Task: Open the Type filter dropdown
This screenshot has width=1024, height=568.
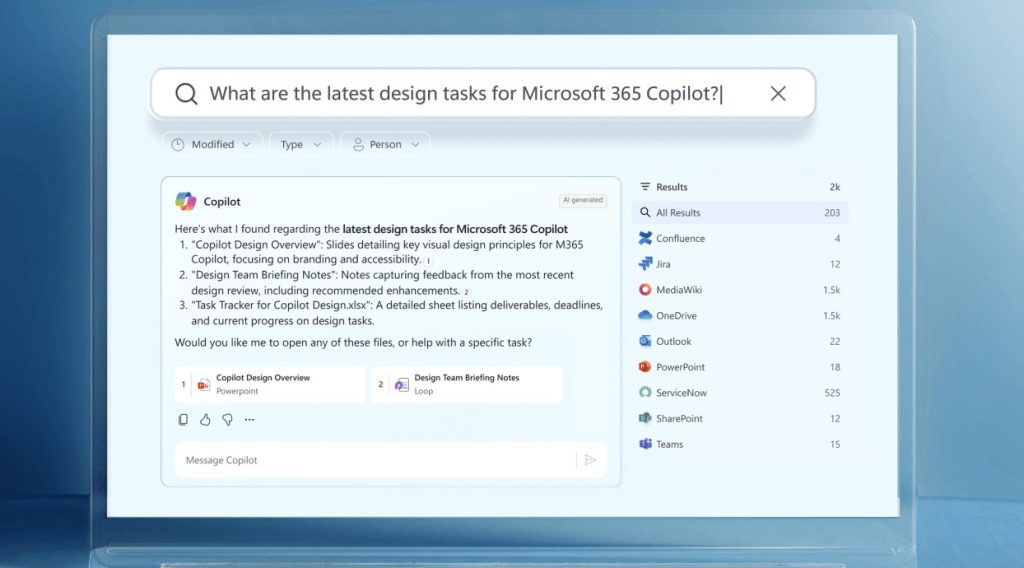Action: coord(301,144)
